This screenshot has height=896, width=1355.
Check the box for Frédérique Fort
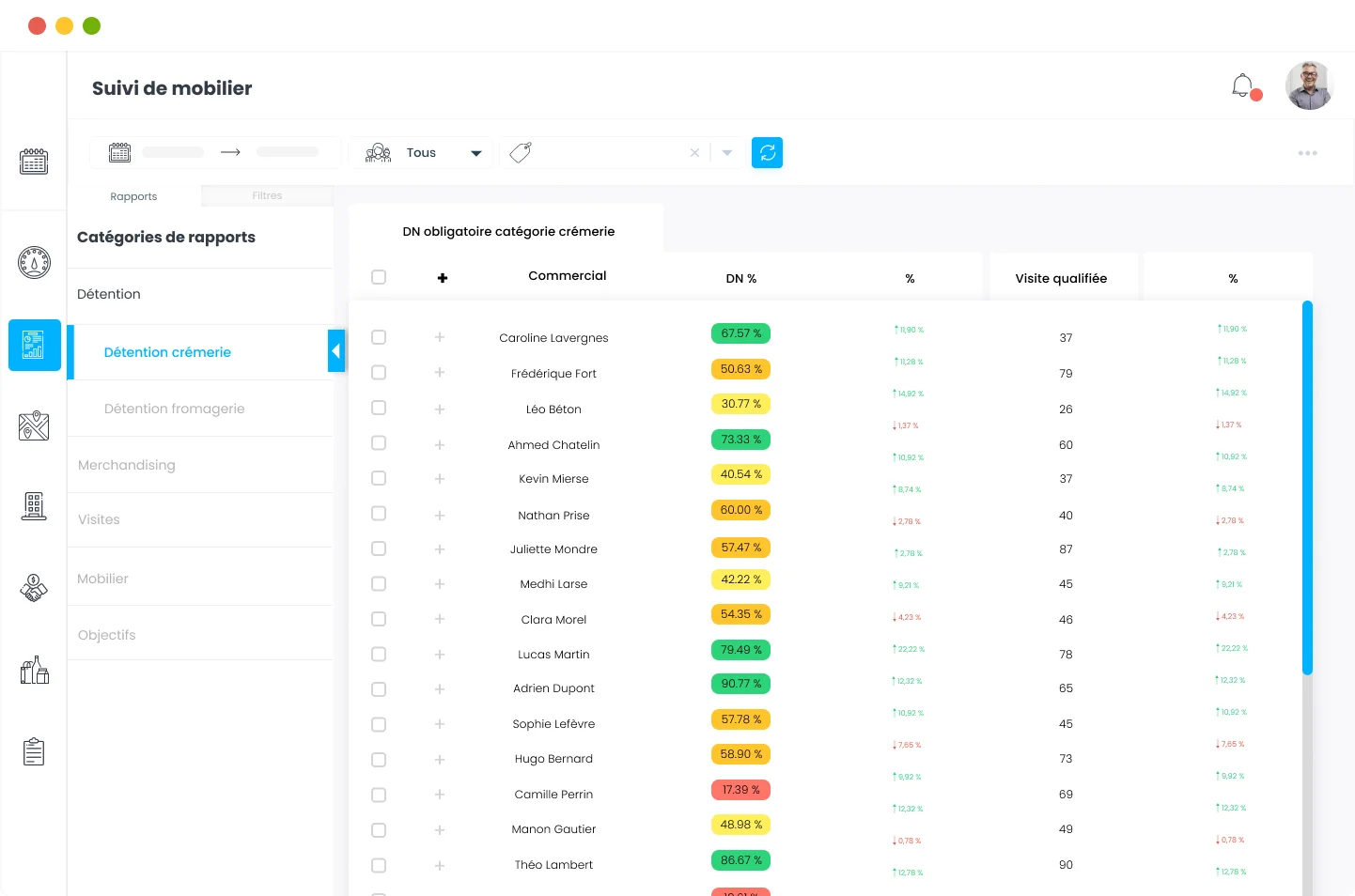(x=379, y=372)
